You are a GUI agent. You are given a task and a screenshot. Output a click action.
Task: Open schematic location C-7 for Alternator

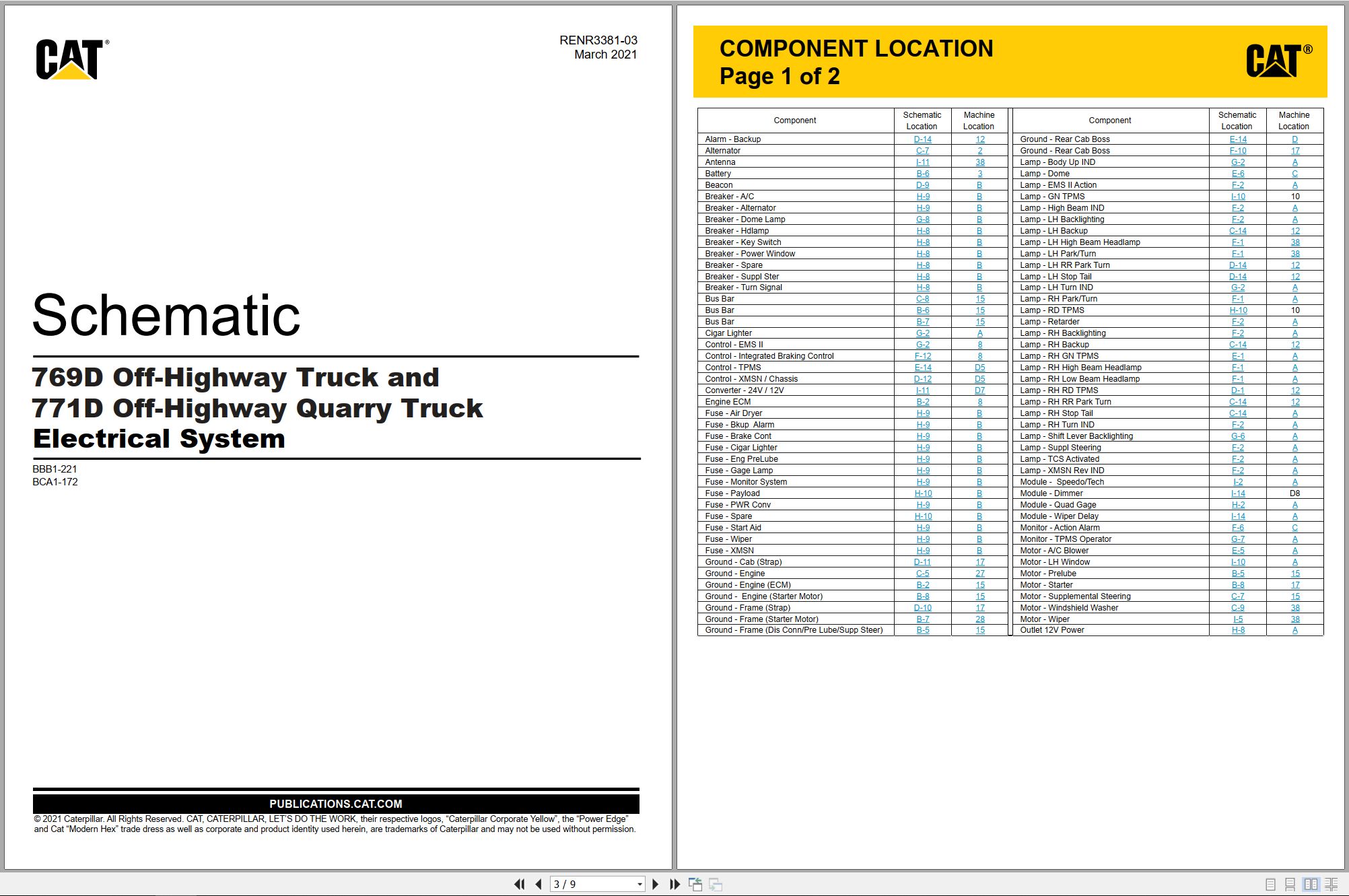coord(922,151)
